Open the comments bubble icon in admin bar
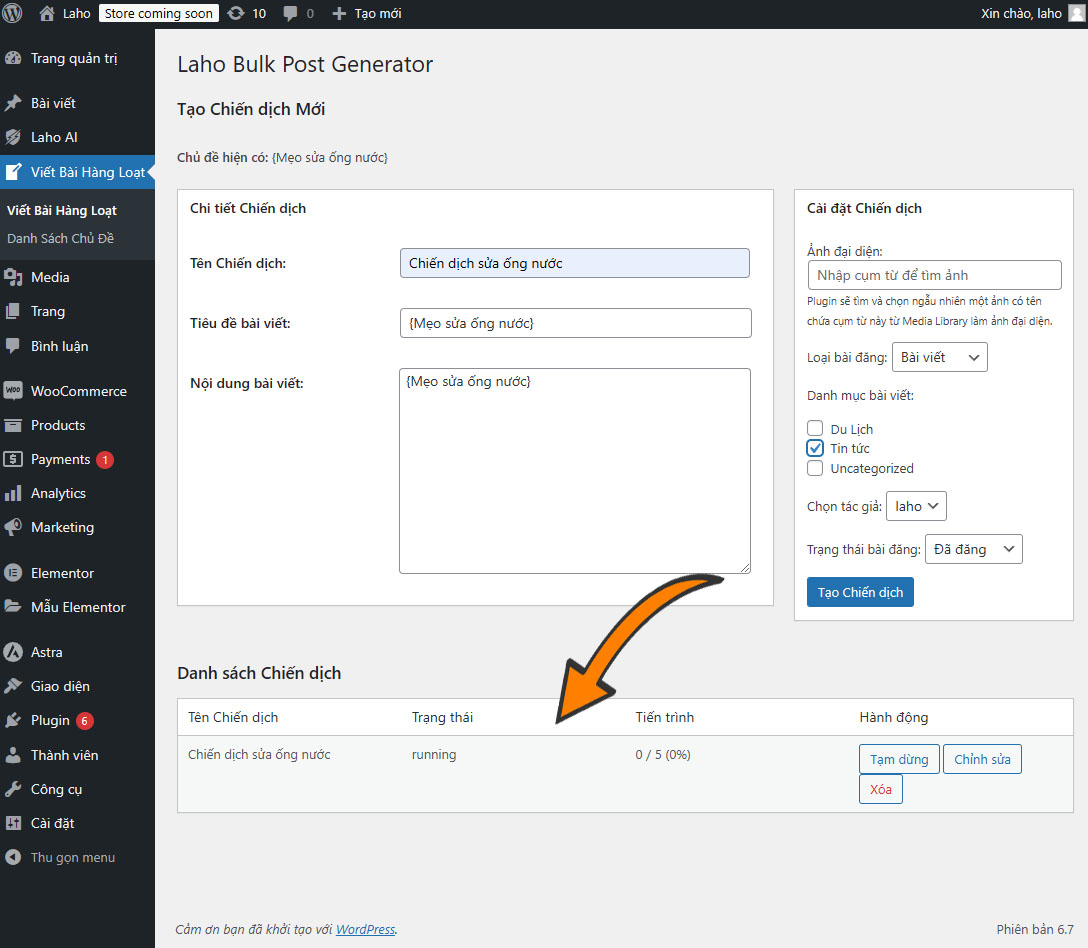The image size is (1088, 948). [x=291, y=14]
